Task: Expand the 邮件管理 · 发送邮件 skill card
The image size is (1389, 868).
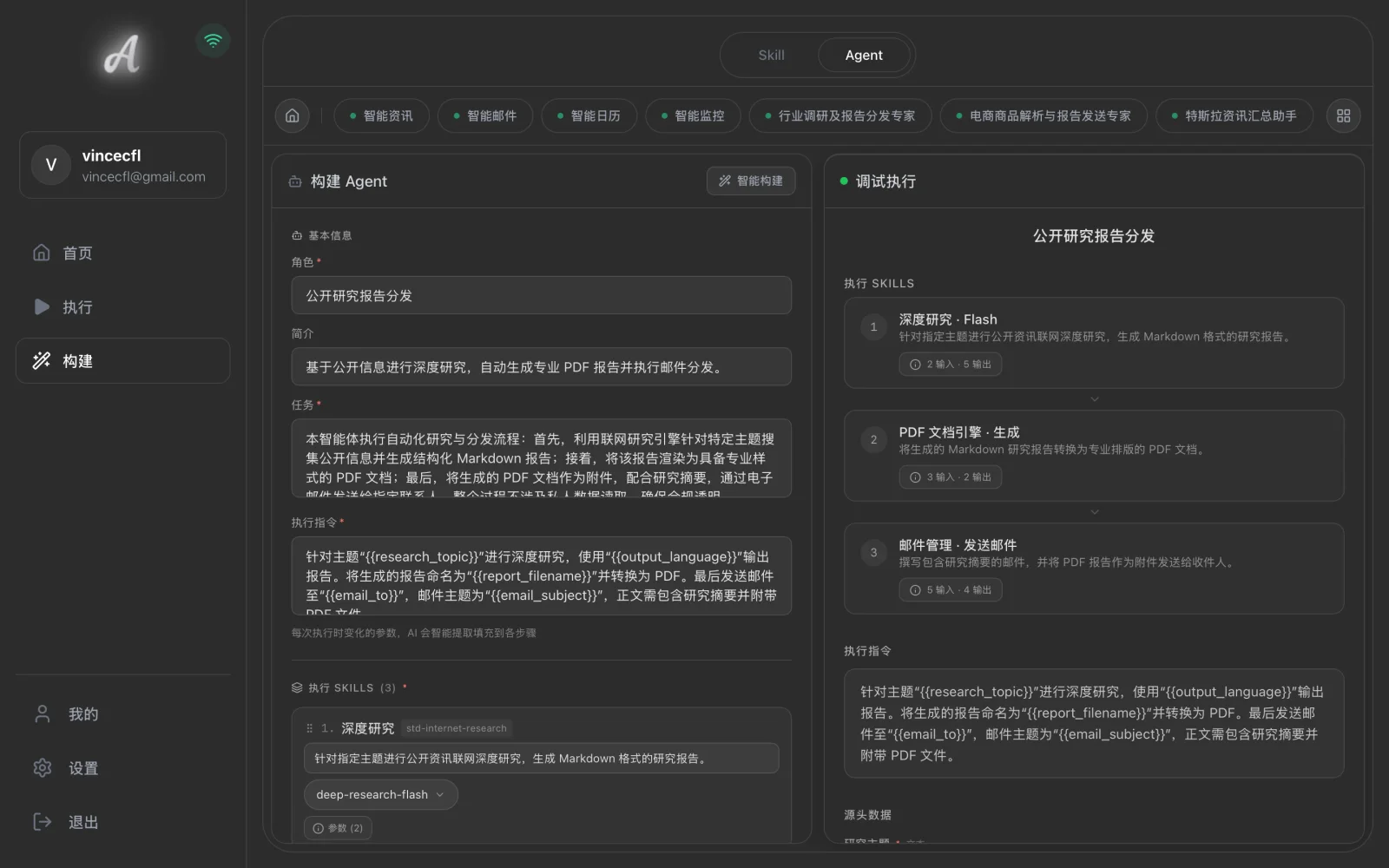Action: 1094,569
